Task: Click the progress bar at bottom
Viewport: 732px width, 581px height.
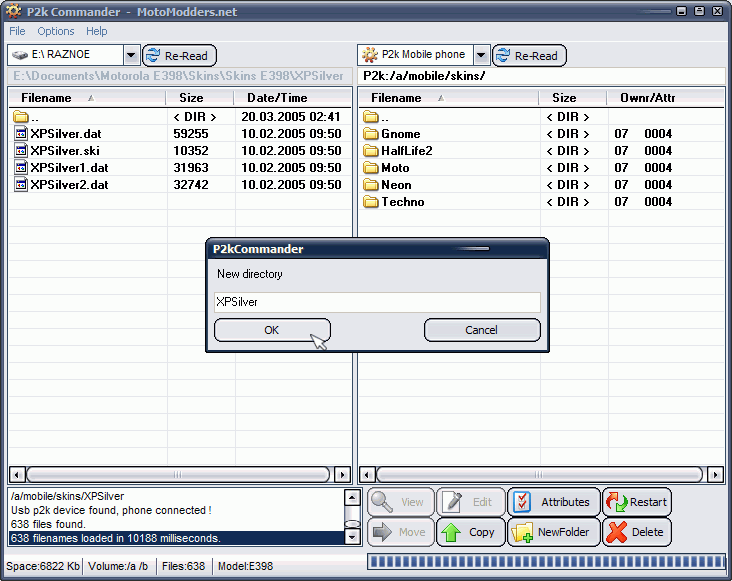Action: 546,562
